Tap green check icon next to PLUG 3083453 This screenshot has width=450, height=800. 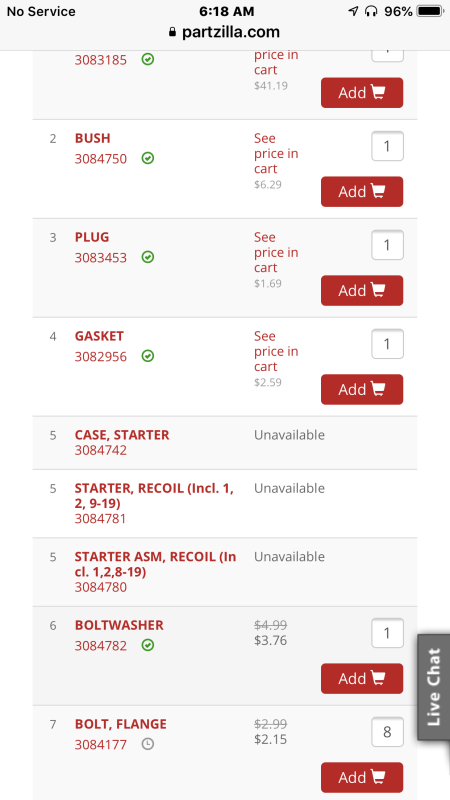[x=148, y=257]
